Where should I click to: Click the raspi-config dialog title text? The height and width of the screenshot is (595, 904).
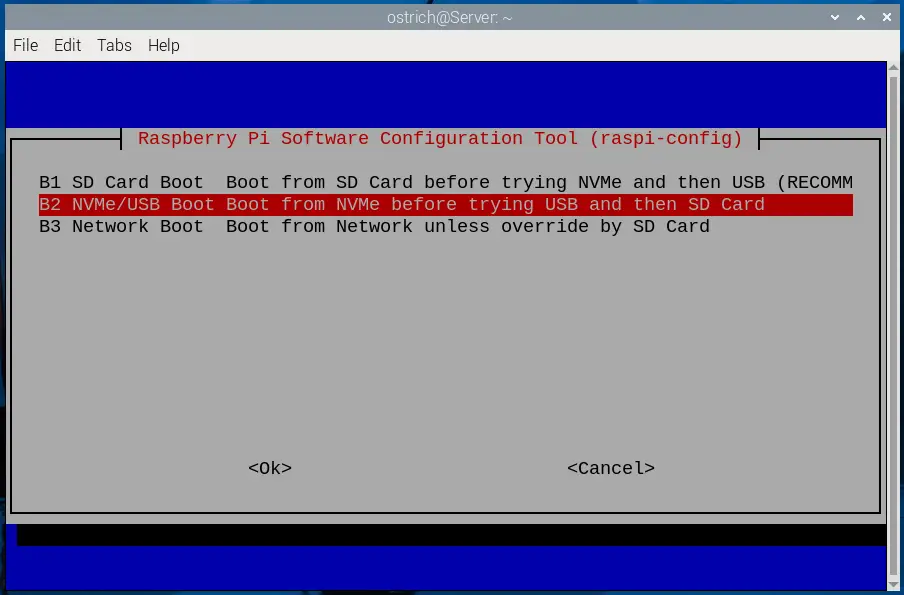(x=440, y=138)
